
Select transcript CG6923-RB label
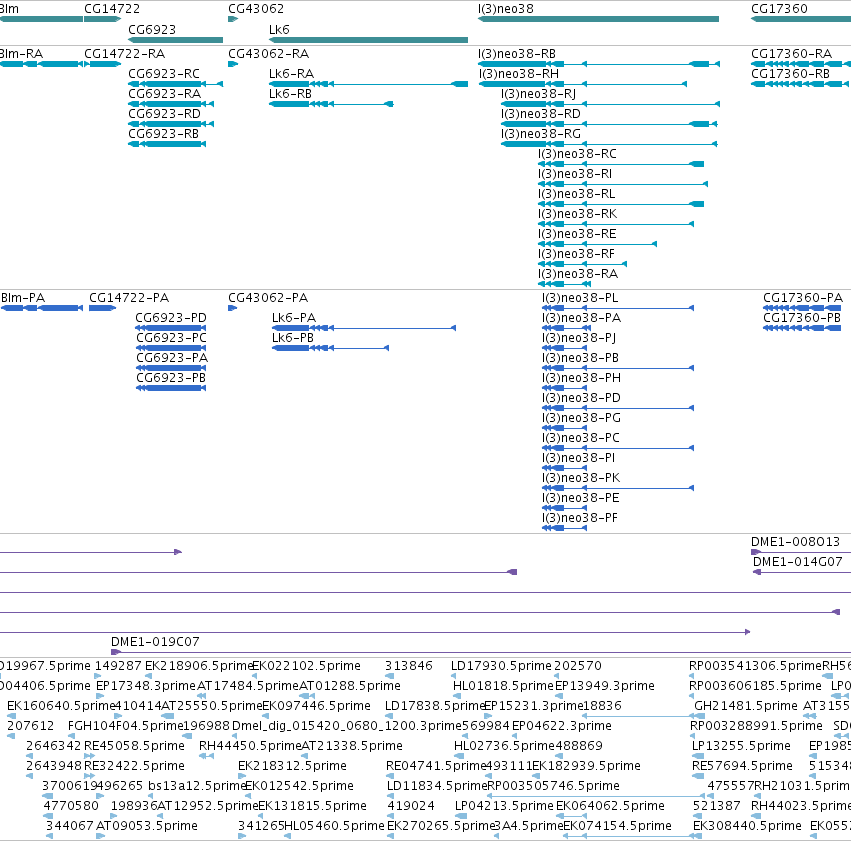pyautogui.click(x=163, y=134)
